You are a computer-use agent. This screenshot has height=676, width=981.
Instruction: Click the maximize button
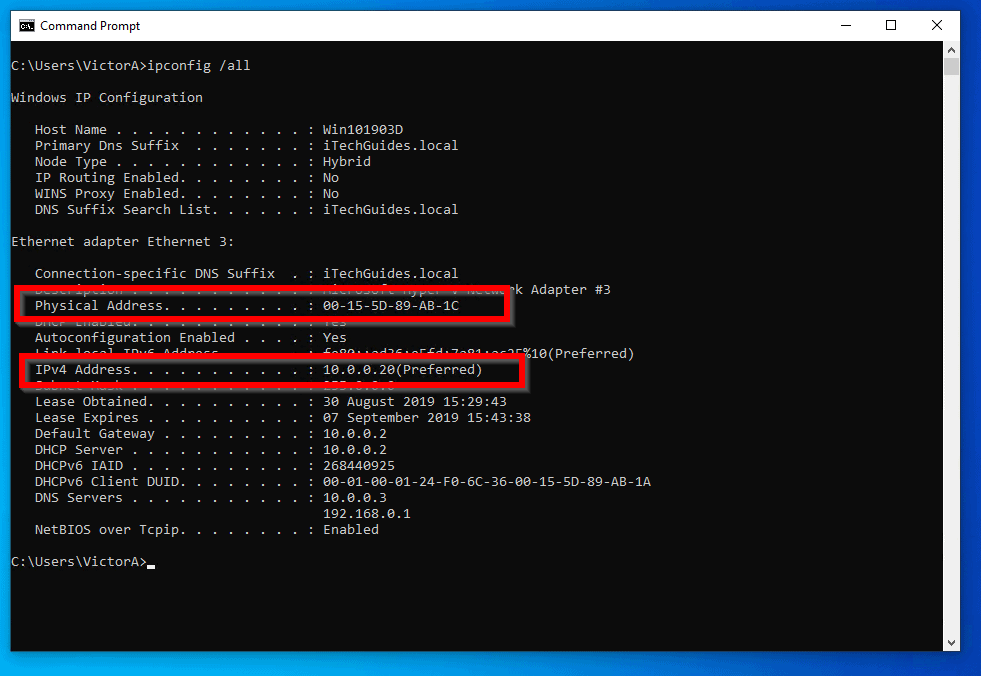click(890, 25)
